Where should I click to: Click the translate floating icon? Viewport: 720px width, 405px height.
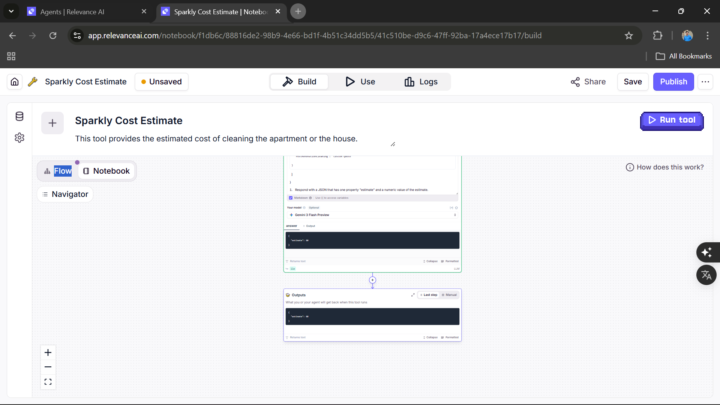coord(707,275)
